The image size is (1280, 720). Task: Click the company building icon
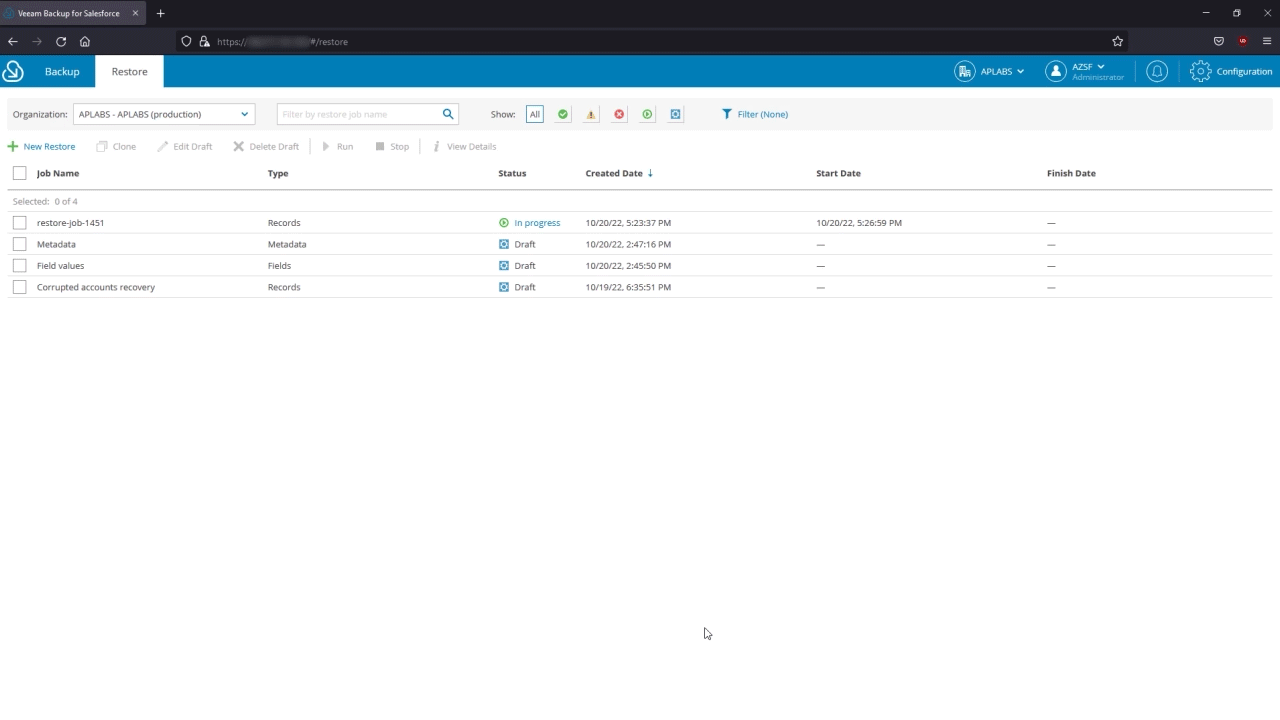coord(965,71)
